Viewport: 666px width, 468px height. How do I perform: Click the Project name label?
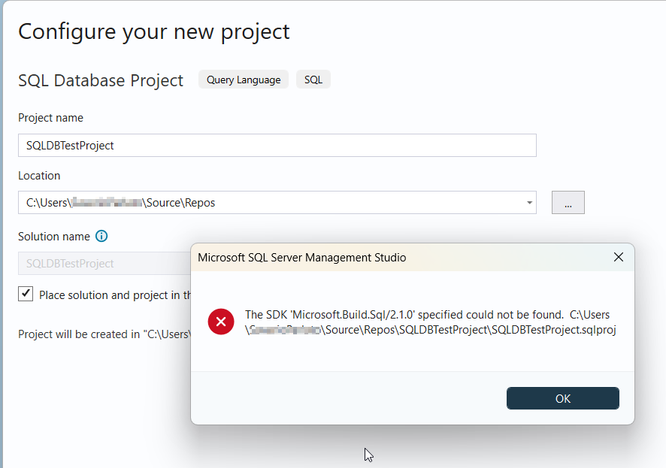(x=51, y=118)
